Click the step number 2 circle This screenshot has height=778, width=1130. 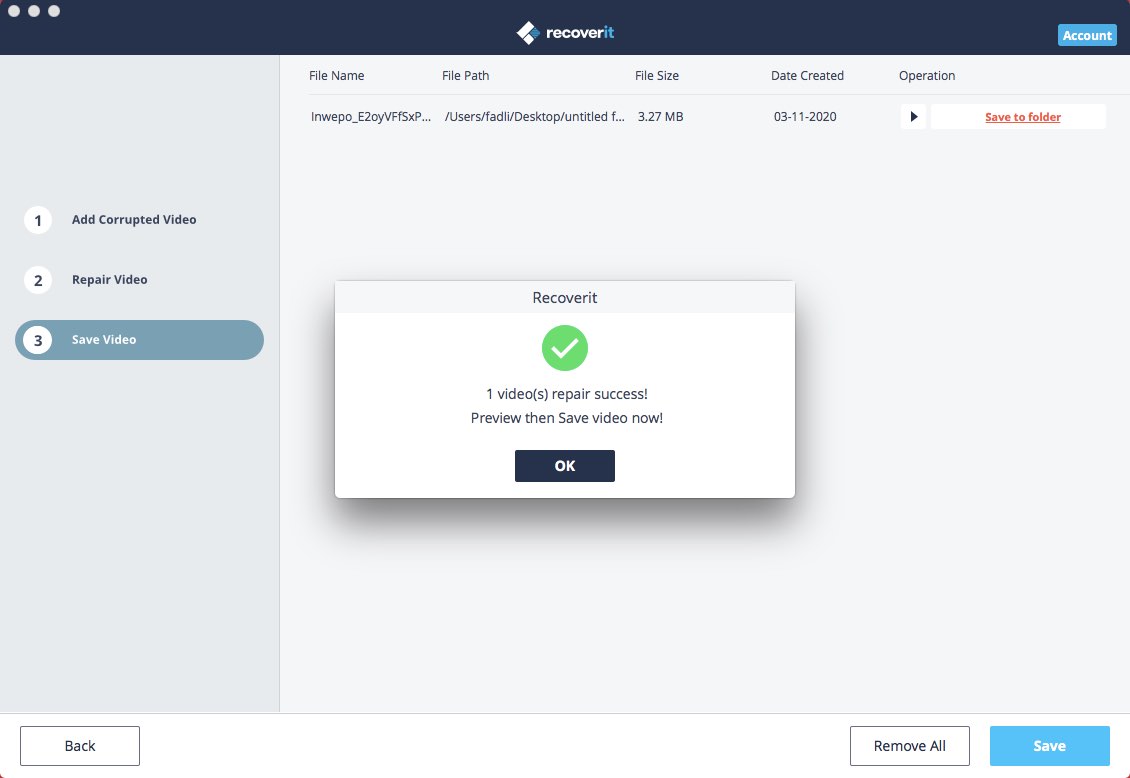[37, 280]
